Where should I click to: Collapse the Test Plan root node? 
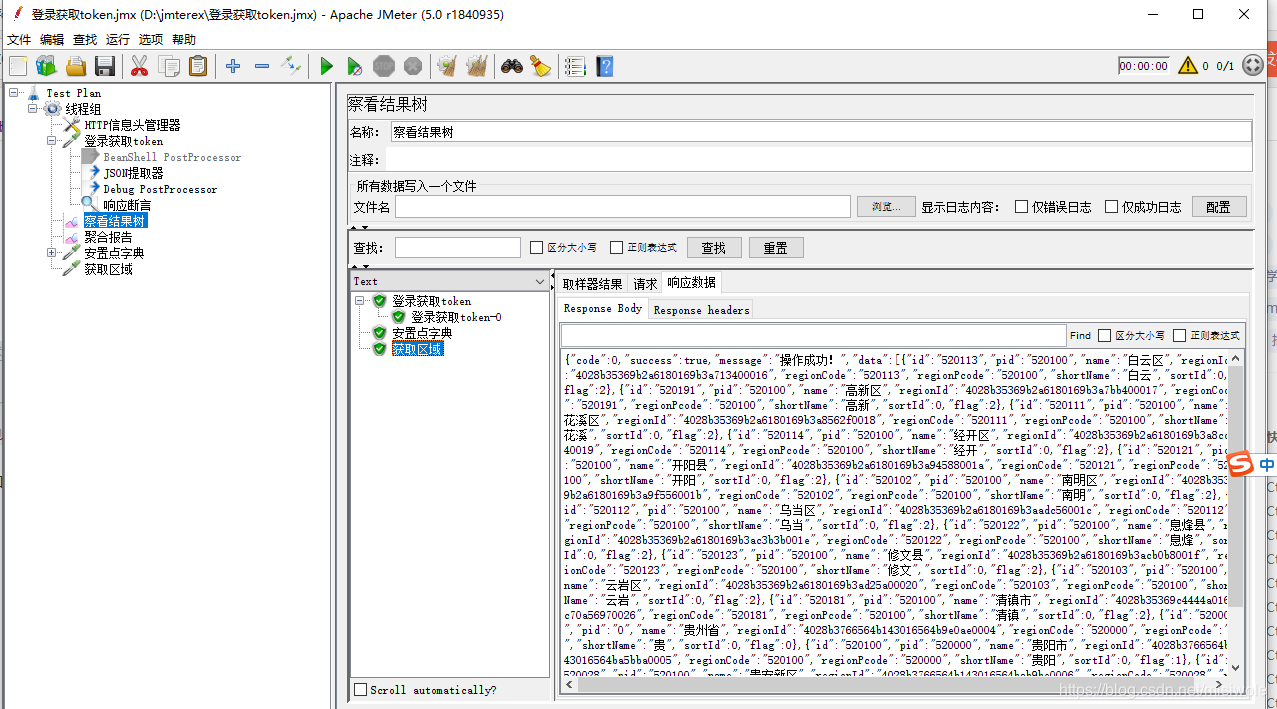coord(15,93)
